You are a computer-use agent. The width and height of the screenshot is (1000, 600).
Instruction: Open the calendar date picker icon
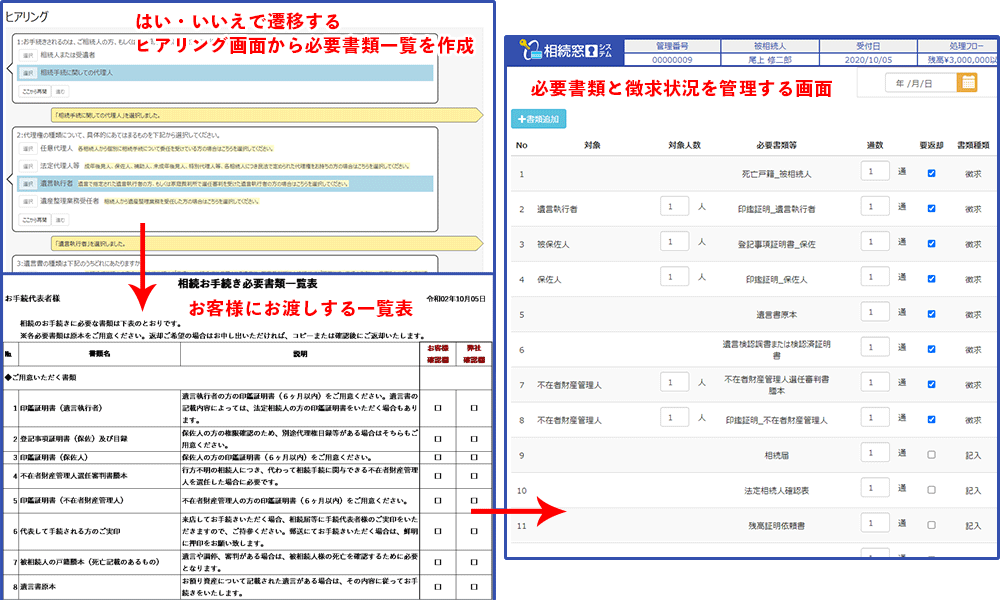pos(967,83)
